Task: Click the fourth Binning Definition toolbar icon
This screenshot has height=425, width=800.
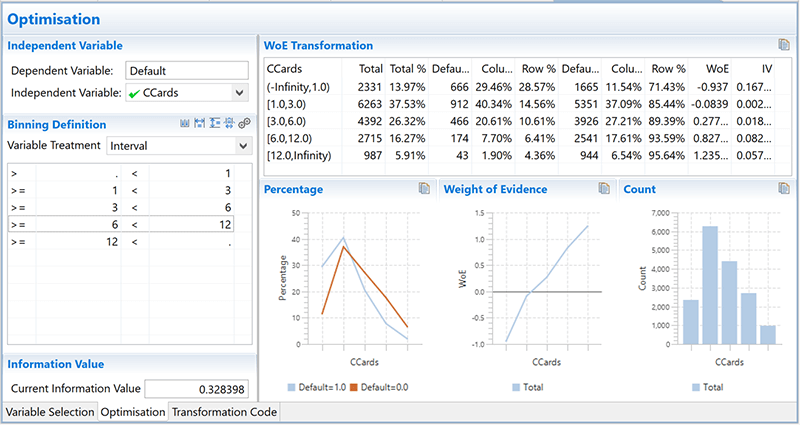Action: (229, 124)
